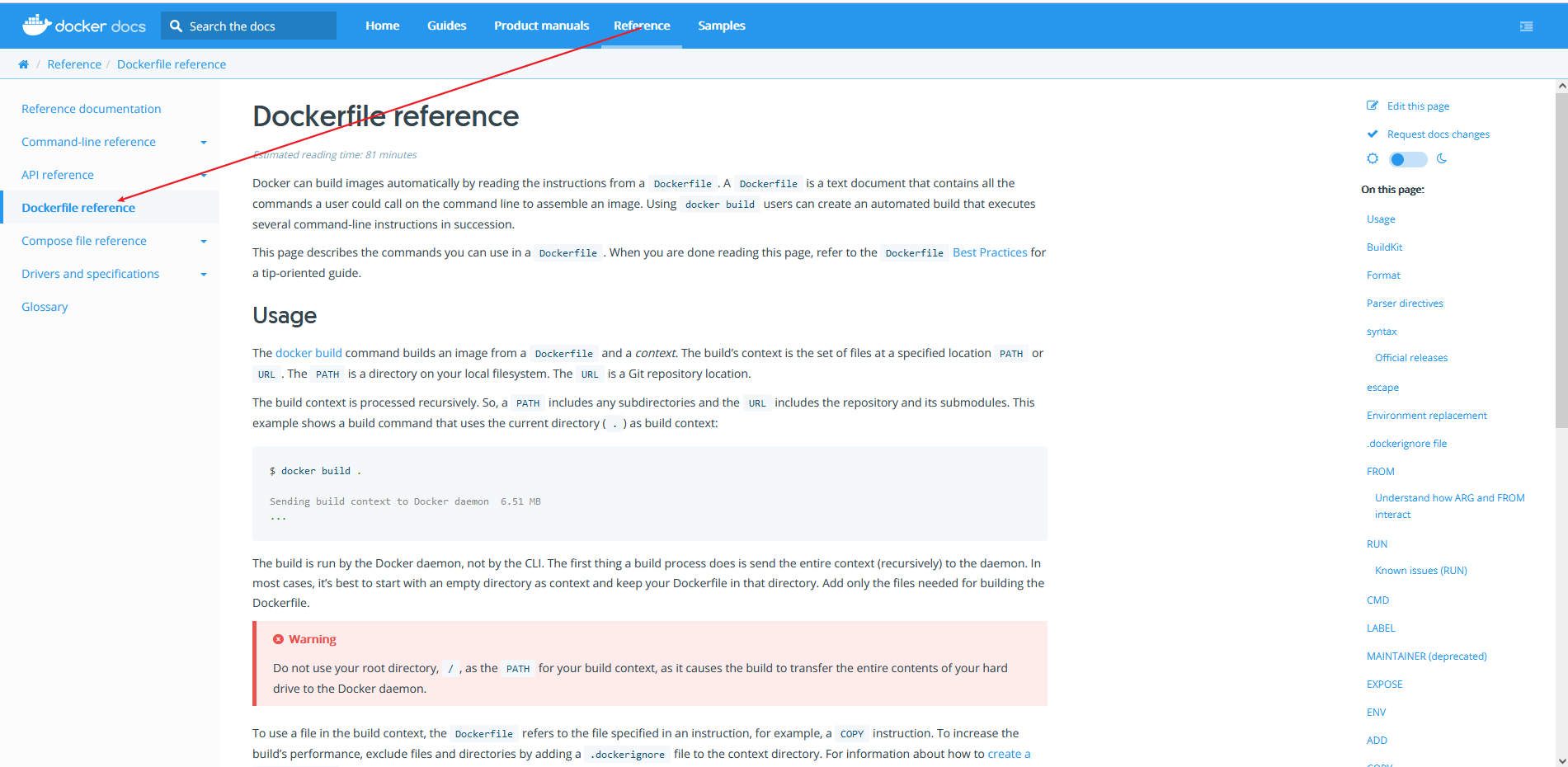Open Reference documentation in sidebar
This screenshot has height=767, width=1568.
(x=92, y=109)
